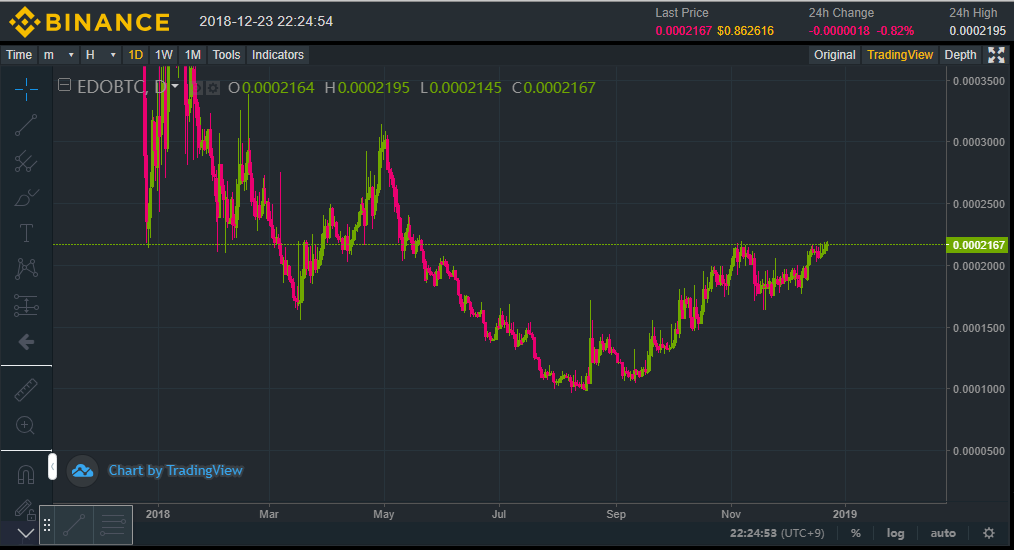Screen dimensions: 1014x550
Task: Switch to the Original chart tab
Action: coord(834,55)
